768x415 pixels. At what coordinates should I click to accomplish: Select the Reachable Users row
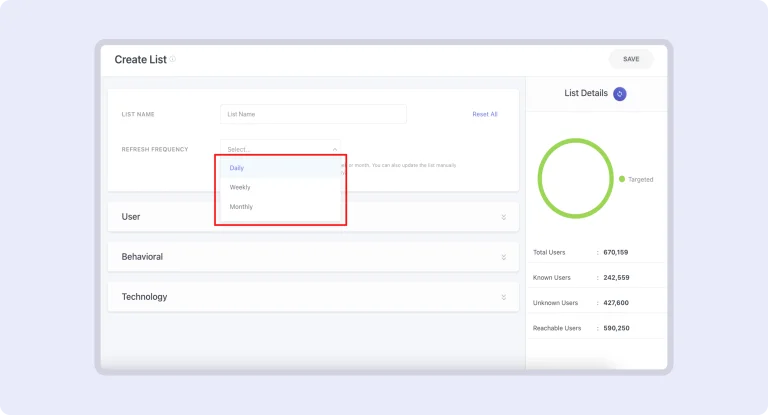pyautogui.click(x=595, y=328)
